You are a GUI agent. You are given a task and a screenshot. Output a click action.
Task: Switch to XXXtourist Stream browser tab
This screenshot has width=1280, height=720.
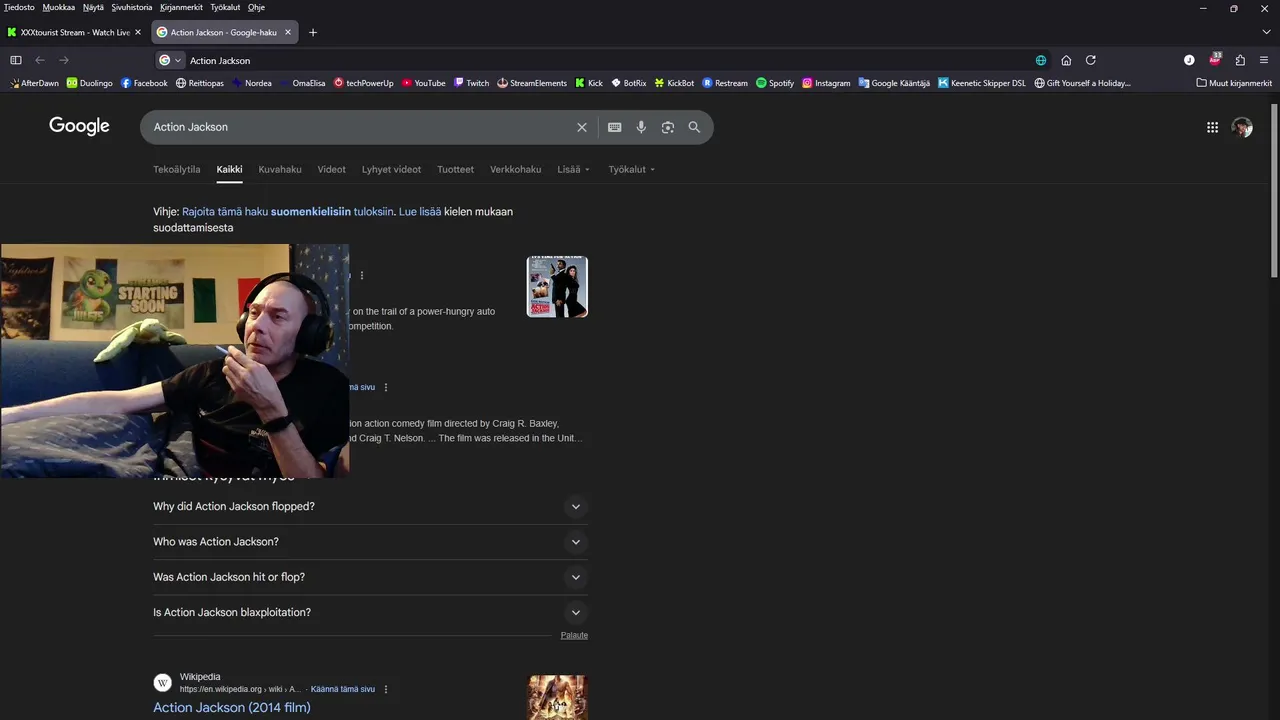[75, 32]
